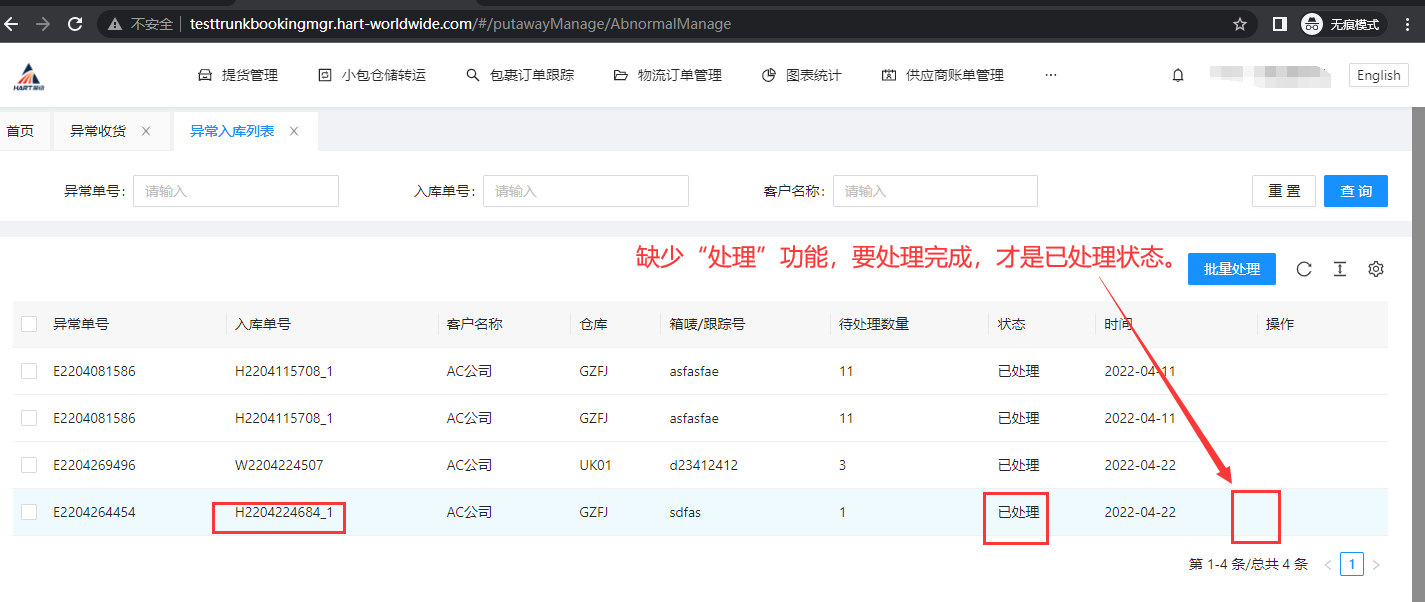Reload the page in the browser
The width and height of the screenshot is (1425, 602).
(75, 24)
